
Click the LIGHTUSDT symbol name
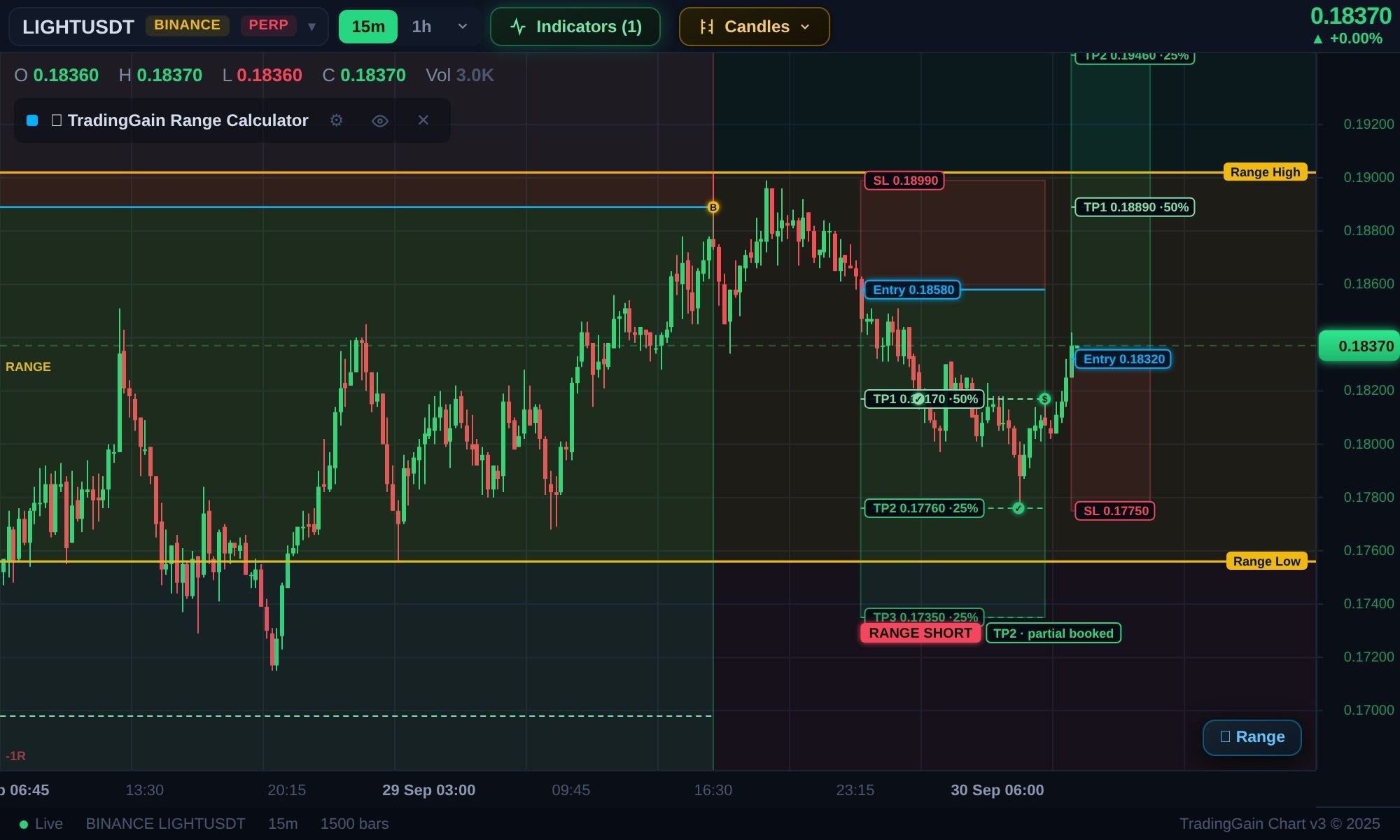pyautogui.click(x=78, y=27)
